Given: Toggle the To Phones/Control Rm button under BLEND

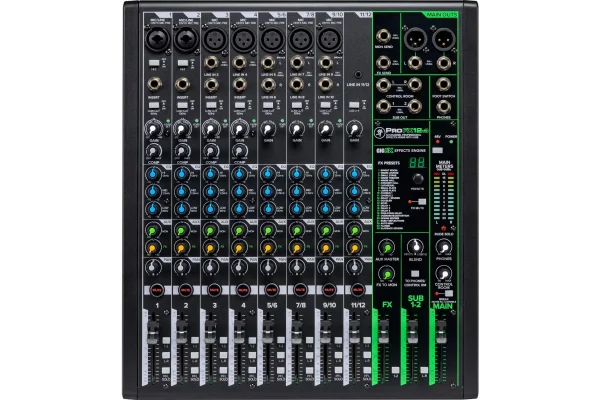Looking at the screenshot, I should coord(415,274).
